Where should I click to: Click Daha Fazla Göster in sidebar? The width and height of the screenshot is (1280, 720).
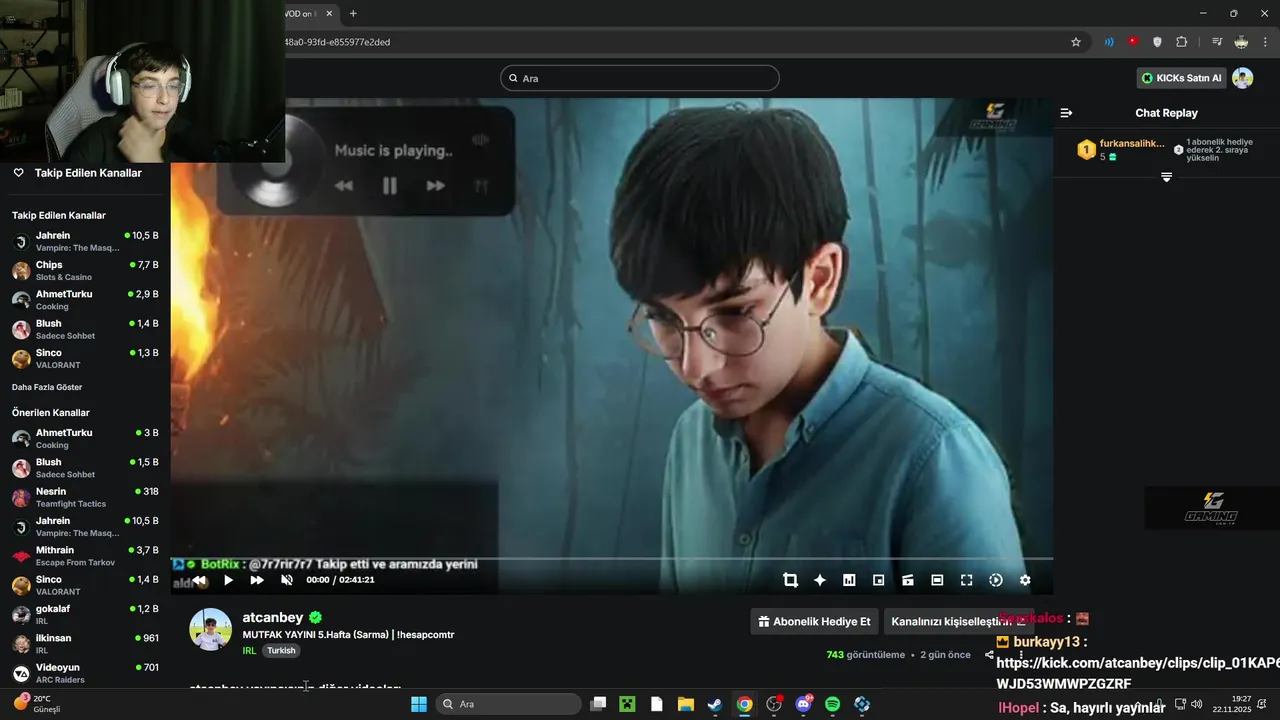click(47, 387)
